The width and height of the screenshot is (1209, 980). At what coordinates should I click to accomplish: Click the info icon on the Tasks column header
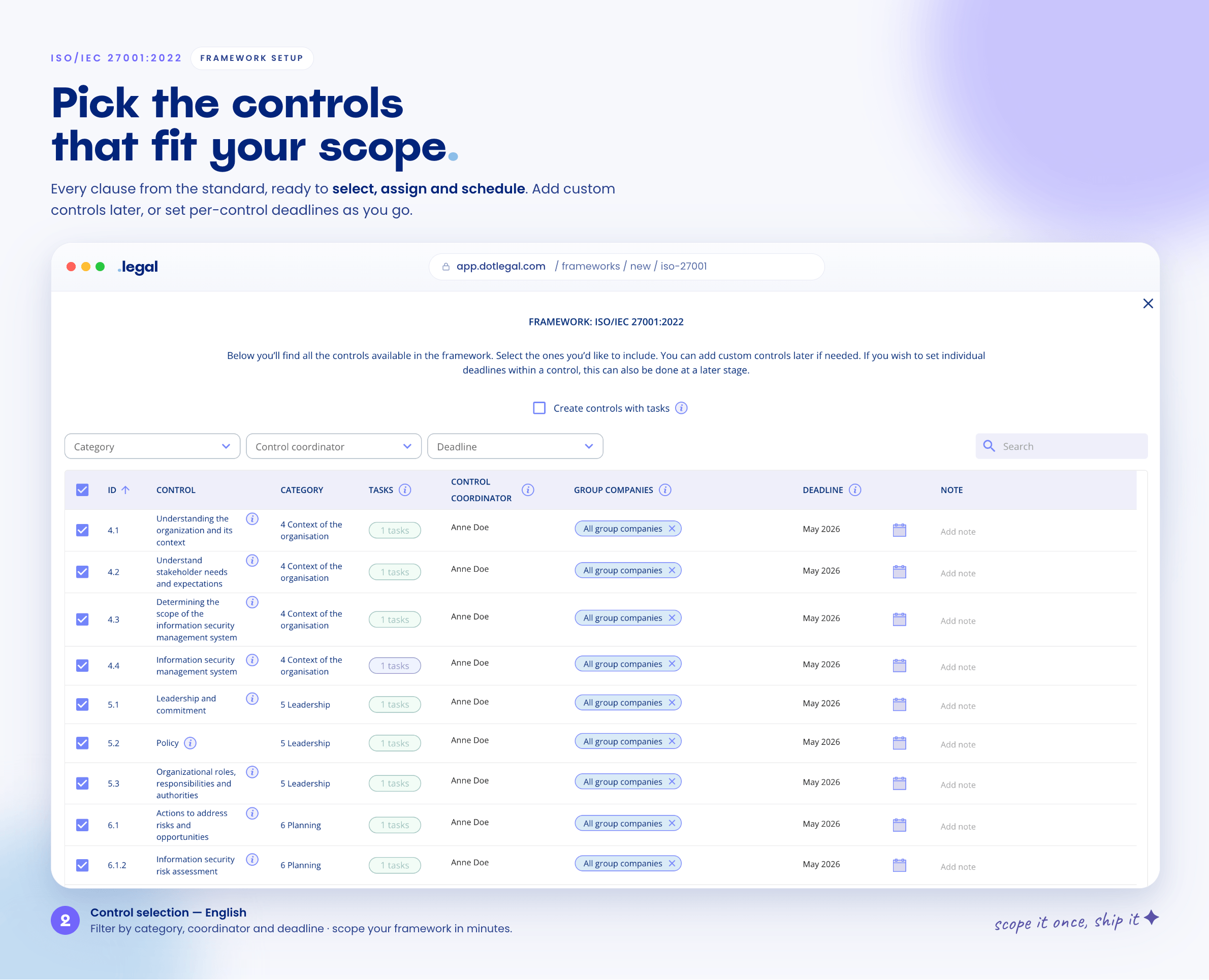(405, 490)
